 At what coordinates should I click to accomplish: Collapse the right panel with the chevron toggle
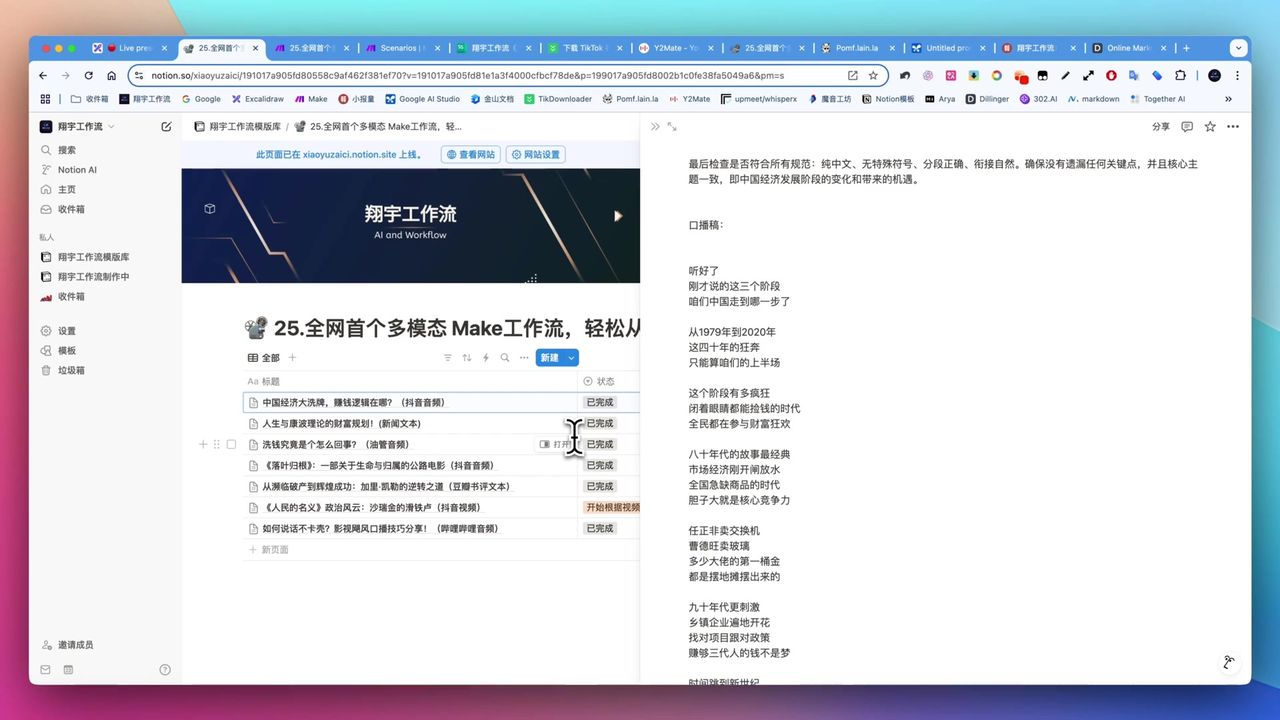pyautogui.click(x=655, y=126)
